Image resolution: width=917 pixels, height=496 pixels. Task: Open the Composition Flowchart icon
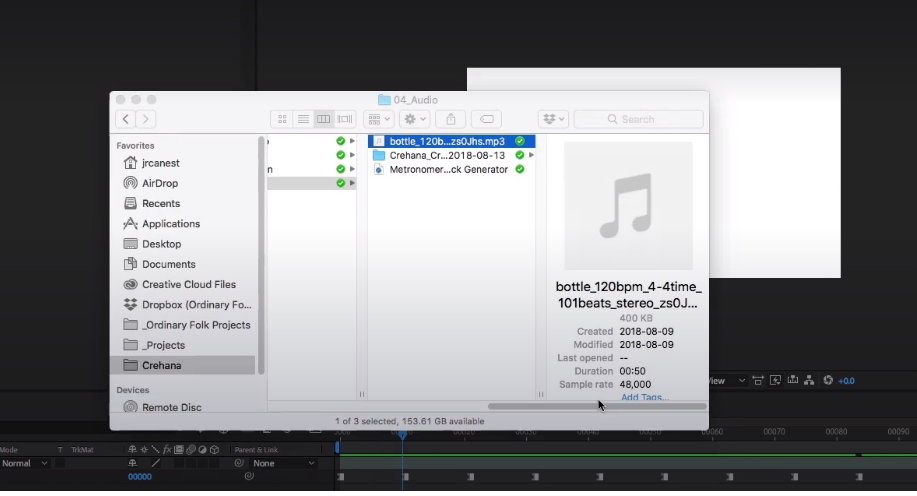pyautogui.click(x=809, y=381)
